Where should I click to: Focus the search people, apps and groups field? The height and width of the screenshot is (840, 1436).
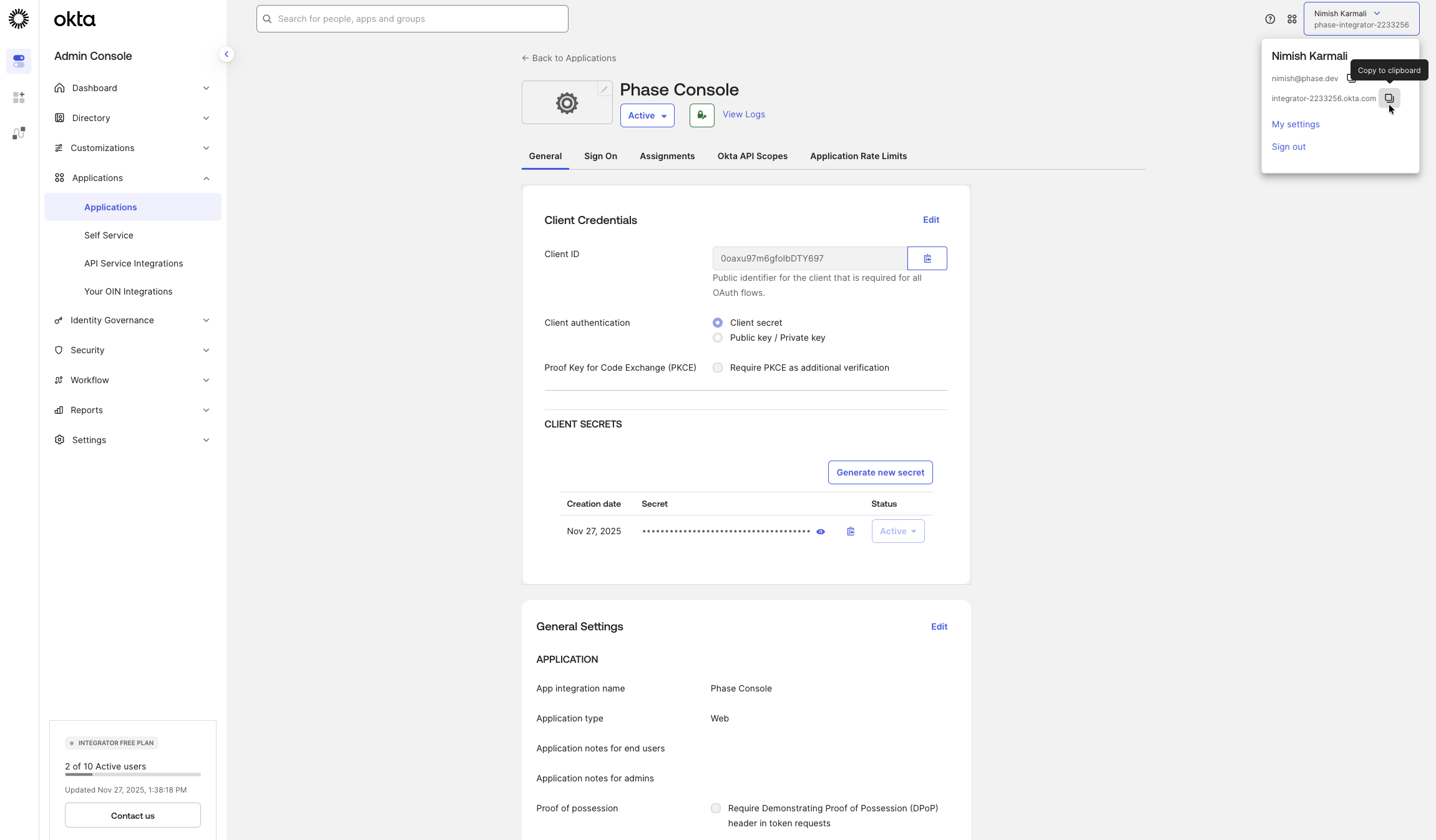click(x=413, y=19)
